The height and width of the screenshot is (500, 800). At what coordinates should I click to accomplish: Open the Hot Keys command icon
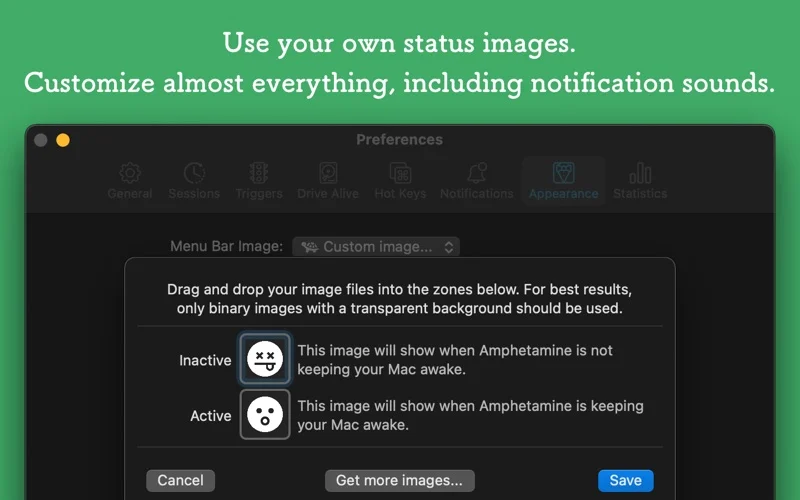click(401, 173)
